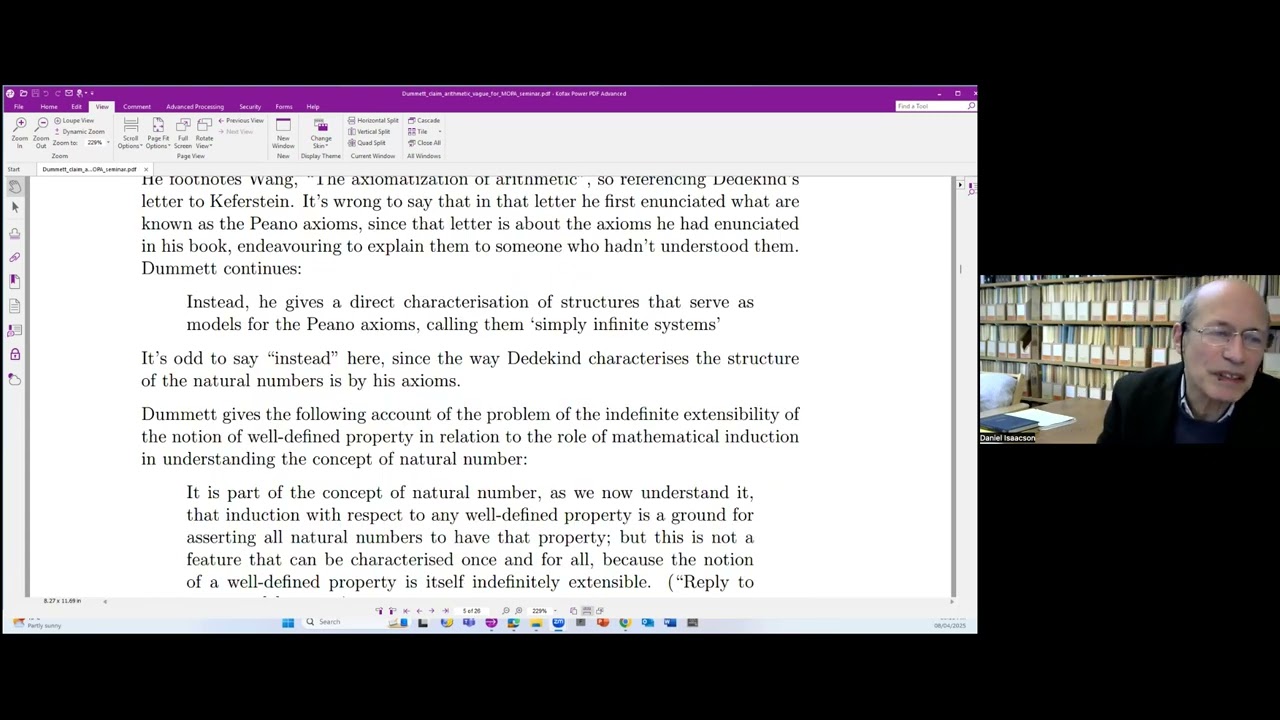Select the arrow select tool in sidebar
The width and height of the screenshot is (1280, 720).
[x=15, y=208]
